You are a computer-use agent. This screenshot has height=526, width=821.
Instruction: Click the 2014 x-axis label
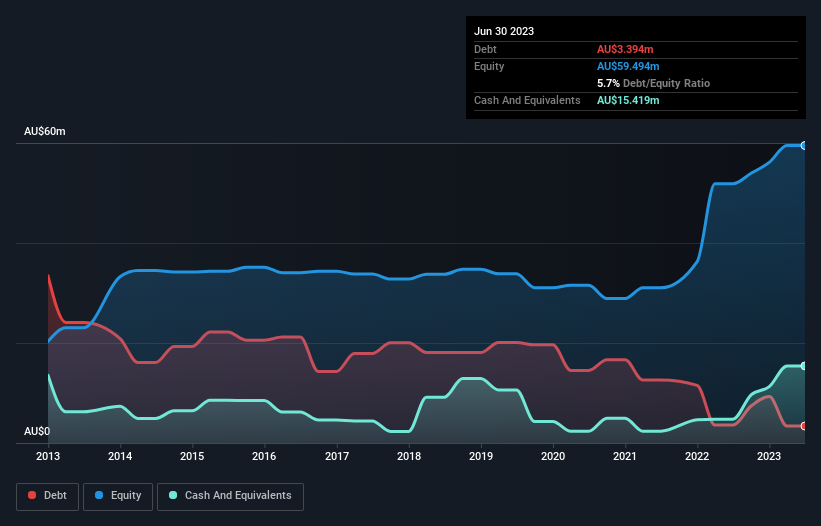click(x=120, y=456)
